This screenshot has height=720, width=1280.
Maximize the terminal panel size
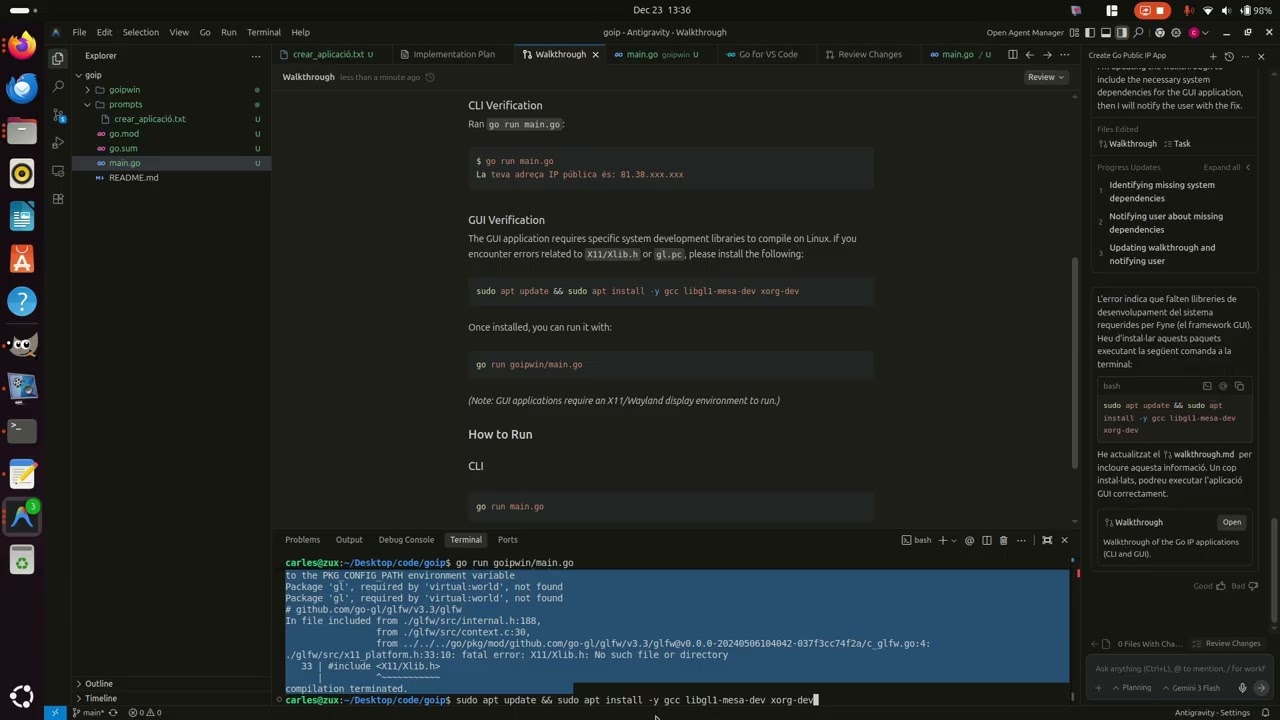(1047, 540)
